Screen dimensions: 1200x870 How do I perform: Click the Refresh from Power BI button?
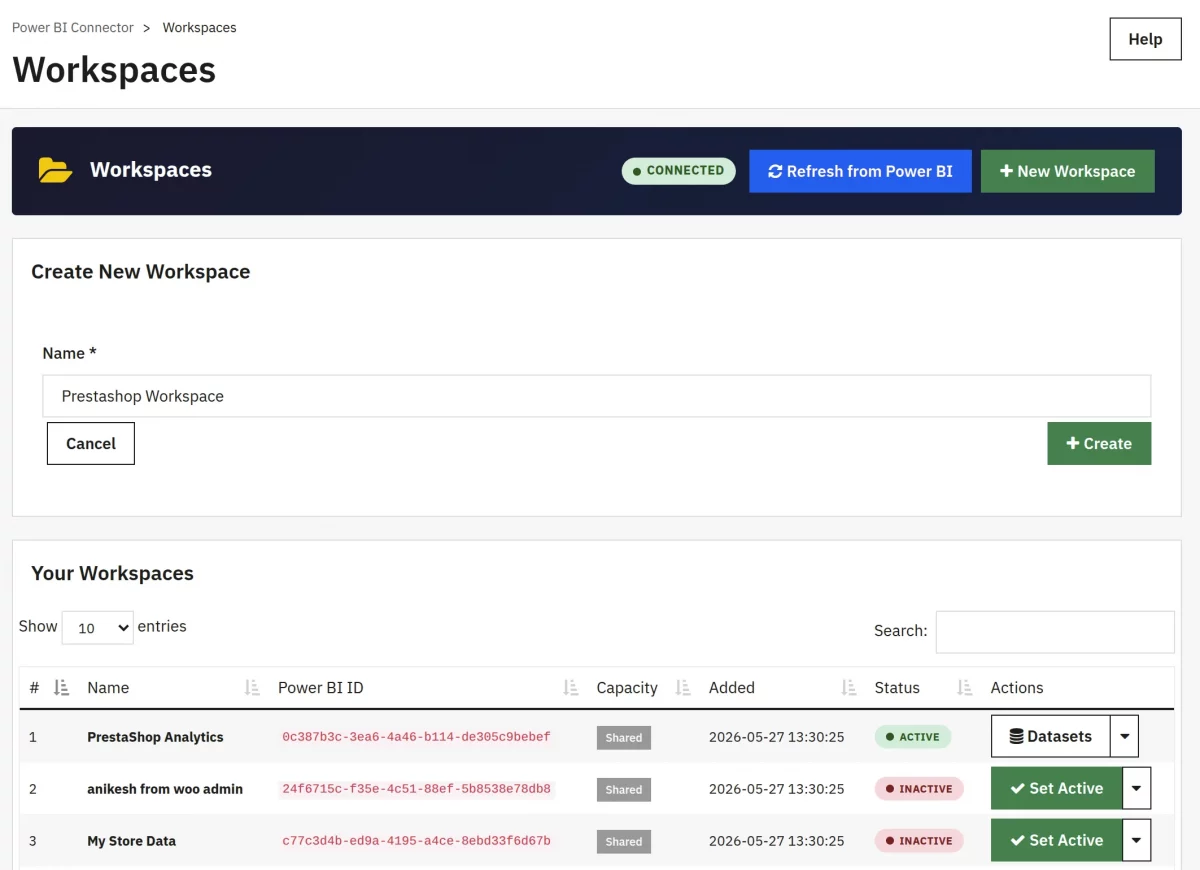(860, 171)
